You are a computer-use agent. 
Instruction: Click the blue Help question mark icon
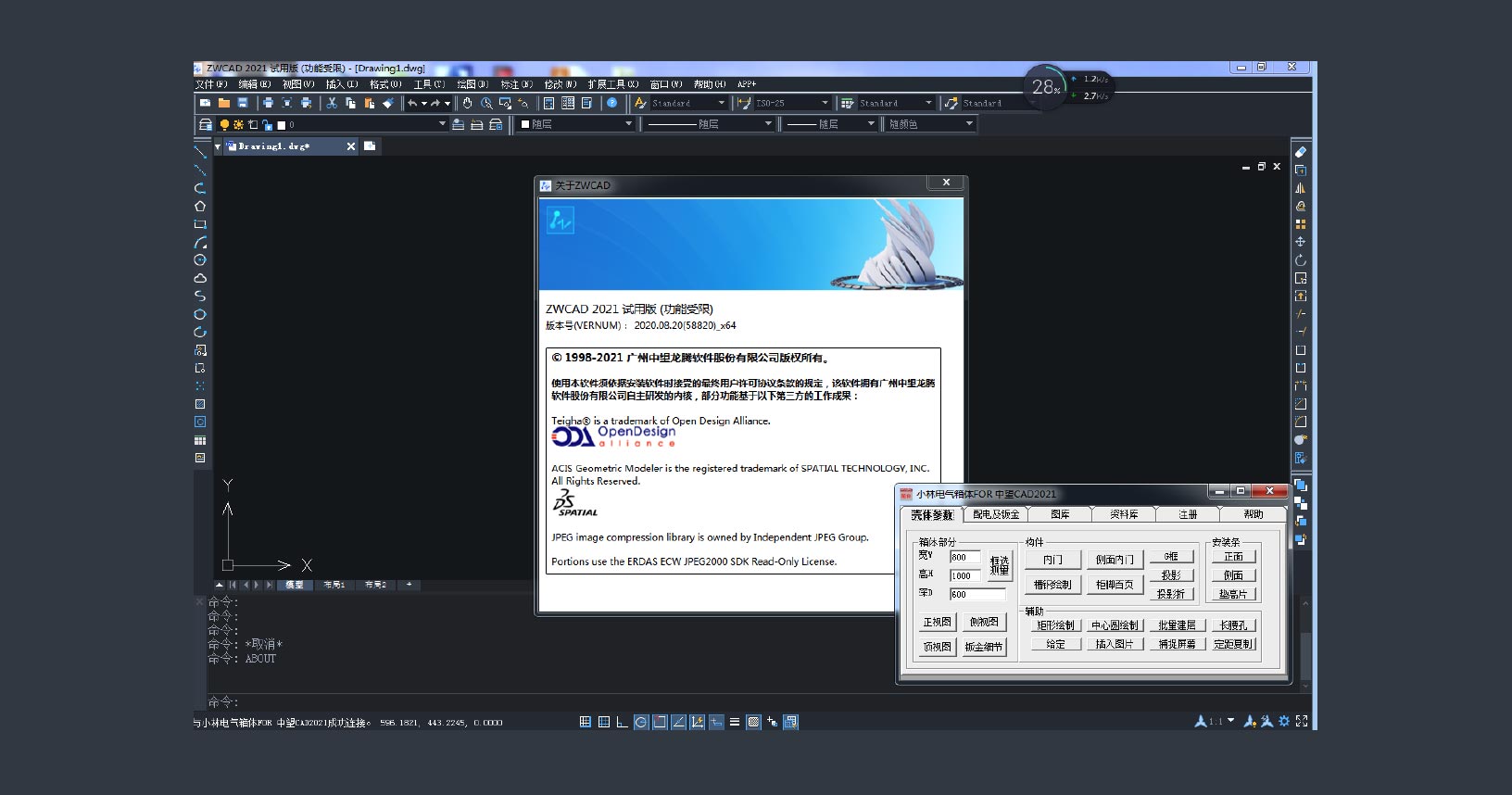(x=611, y=103)
